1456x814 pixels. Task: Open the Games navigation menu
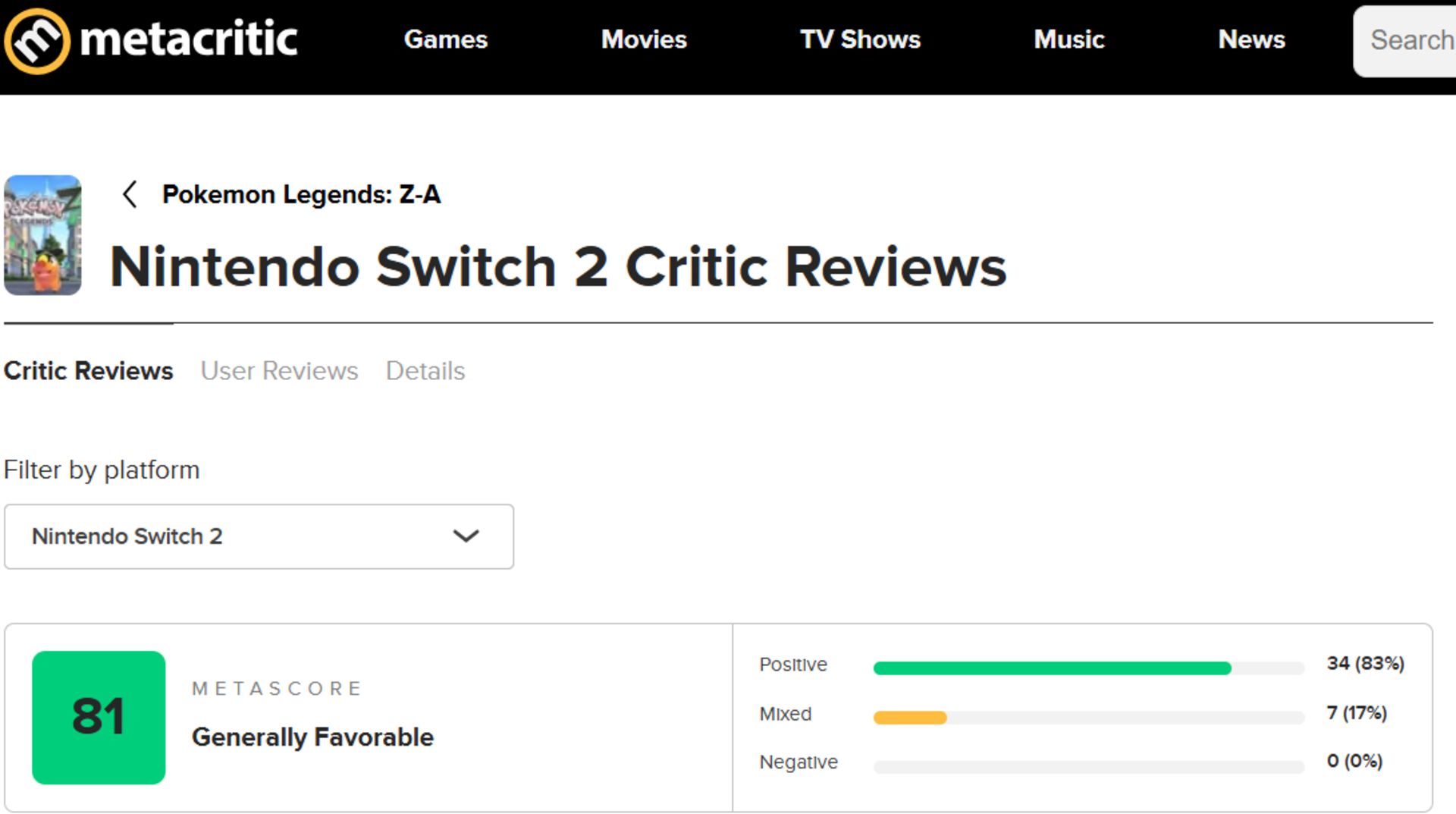tap(445, 39)
